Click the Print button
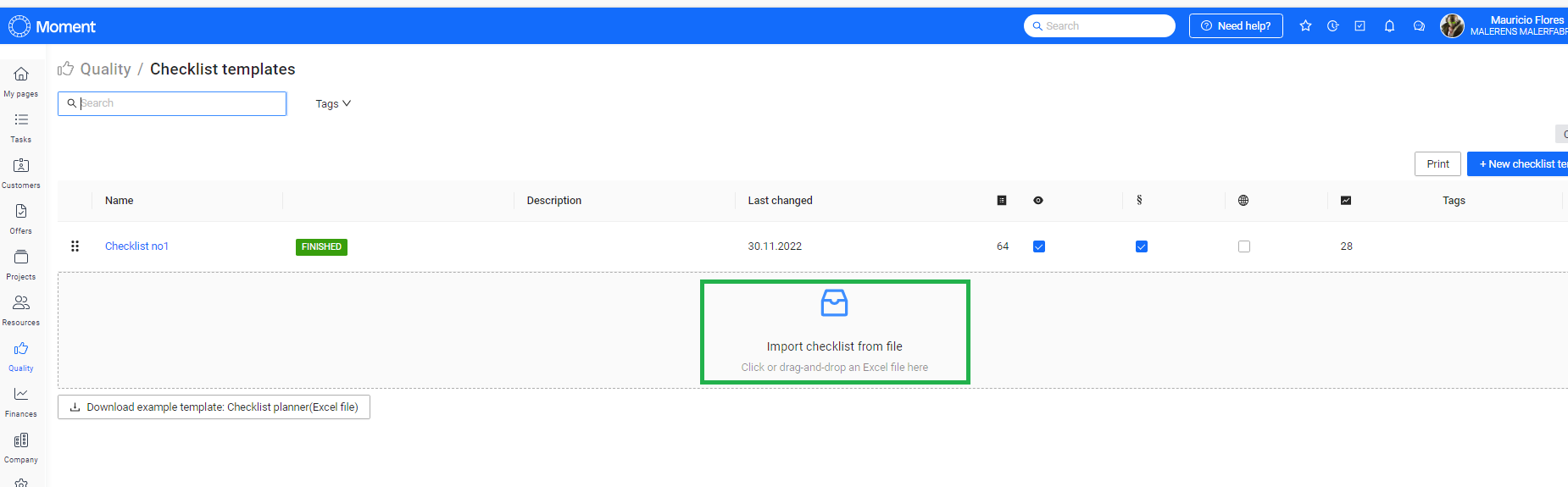This screenshot has height=487, width=1568. pyautogui.click(x=1437, y=164)
